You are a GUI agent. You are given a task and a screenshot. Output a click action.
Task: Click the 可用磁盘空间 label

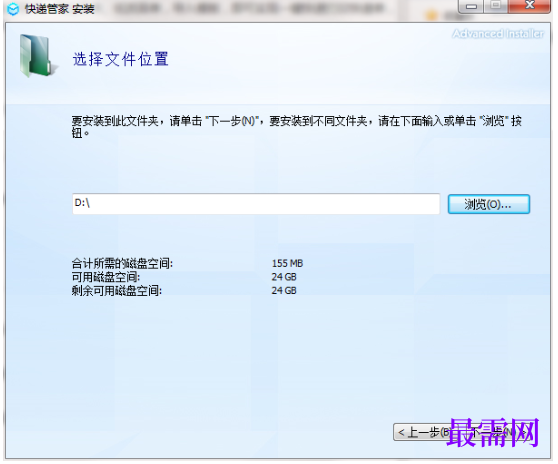[106, 277]
